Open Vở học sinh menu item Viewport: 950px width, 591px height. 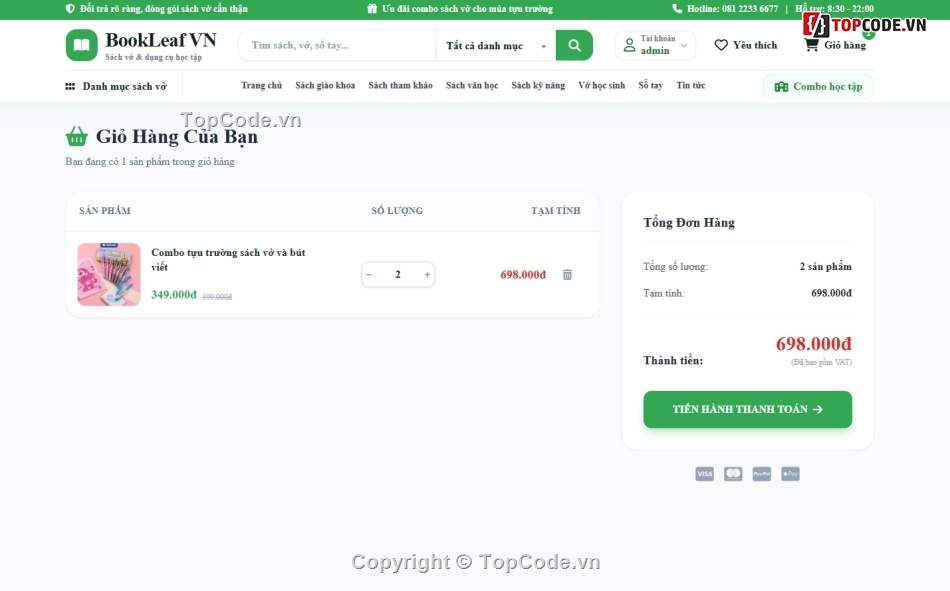coord(602,85)
